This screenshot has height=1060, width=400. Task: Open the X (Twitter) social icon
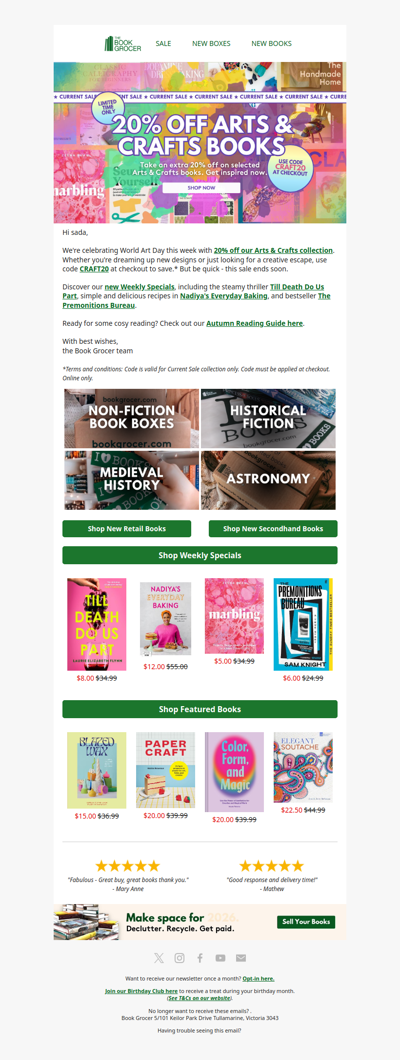tap(159, 958)
